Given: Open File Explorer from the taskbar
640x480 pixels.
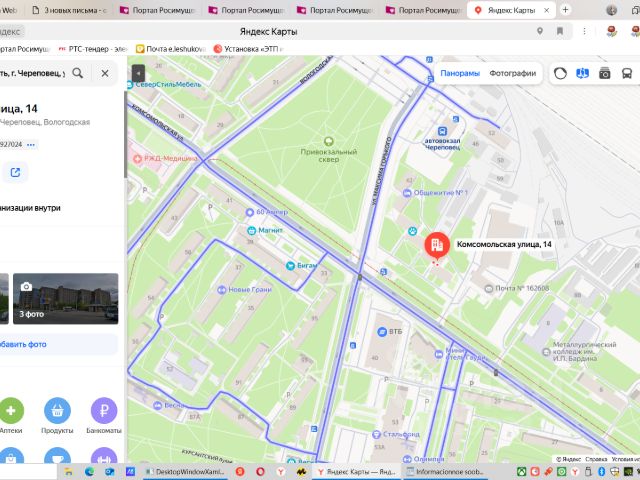Looking at the screenshot, I should click(x=69, y=472).
